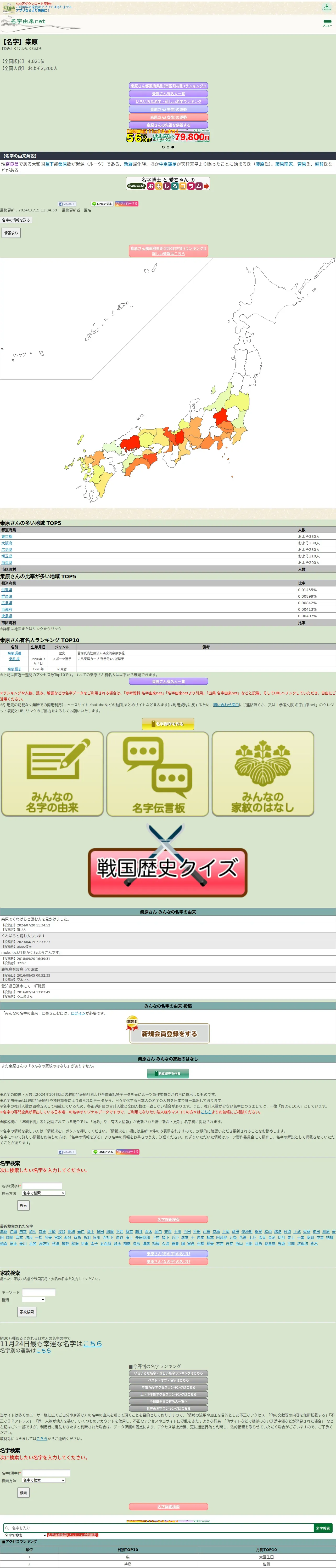Viewport: 336px width, 1568px height.
Task: Open the 最も幸運な名字 こちら link
Action: [x=92, y=1344]
